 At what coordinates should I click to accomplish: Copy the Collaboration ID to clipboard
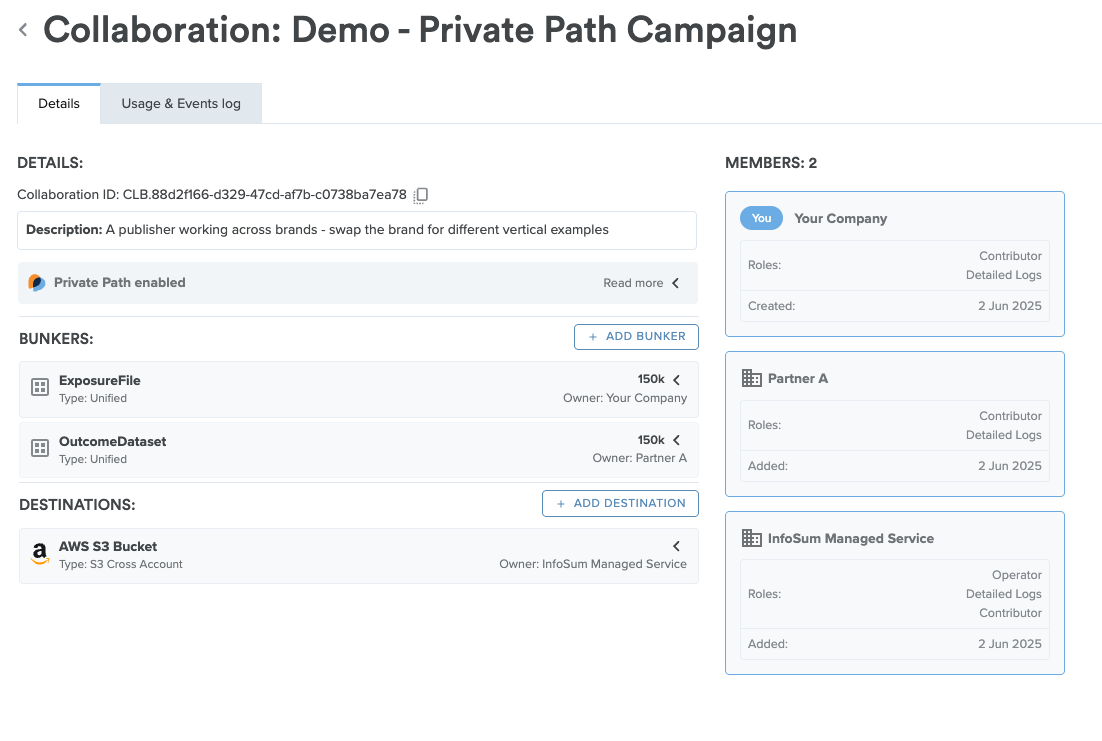tap(421, 195)
